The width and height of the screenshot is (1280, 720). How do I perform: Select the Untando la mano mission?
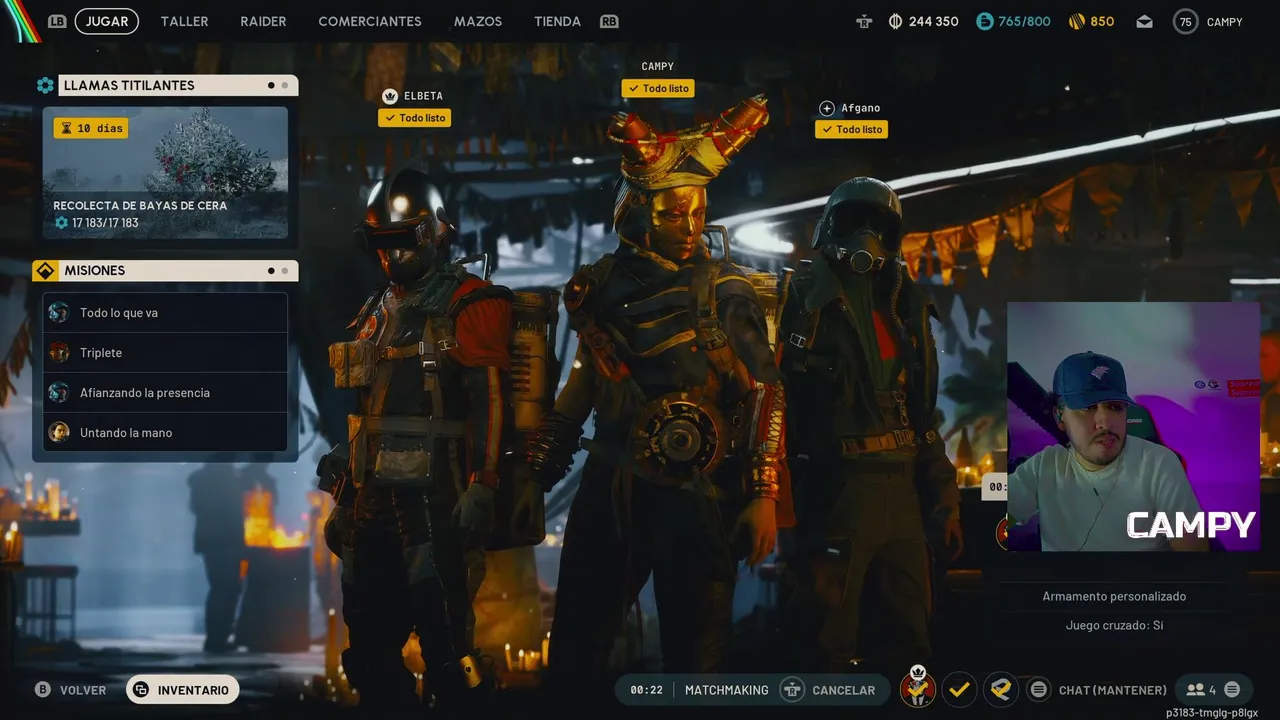coord(165,432)
